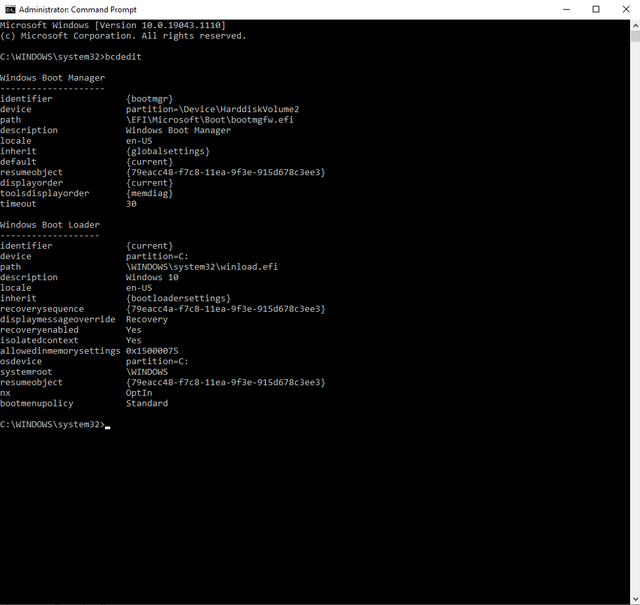Viewport: 640px width, 605px height.
Task: Click the systemroot '\WINDOWS' value
Action: (x=147, y=372)
